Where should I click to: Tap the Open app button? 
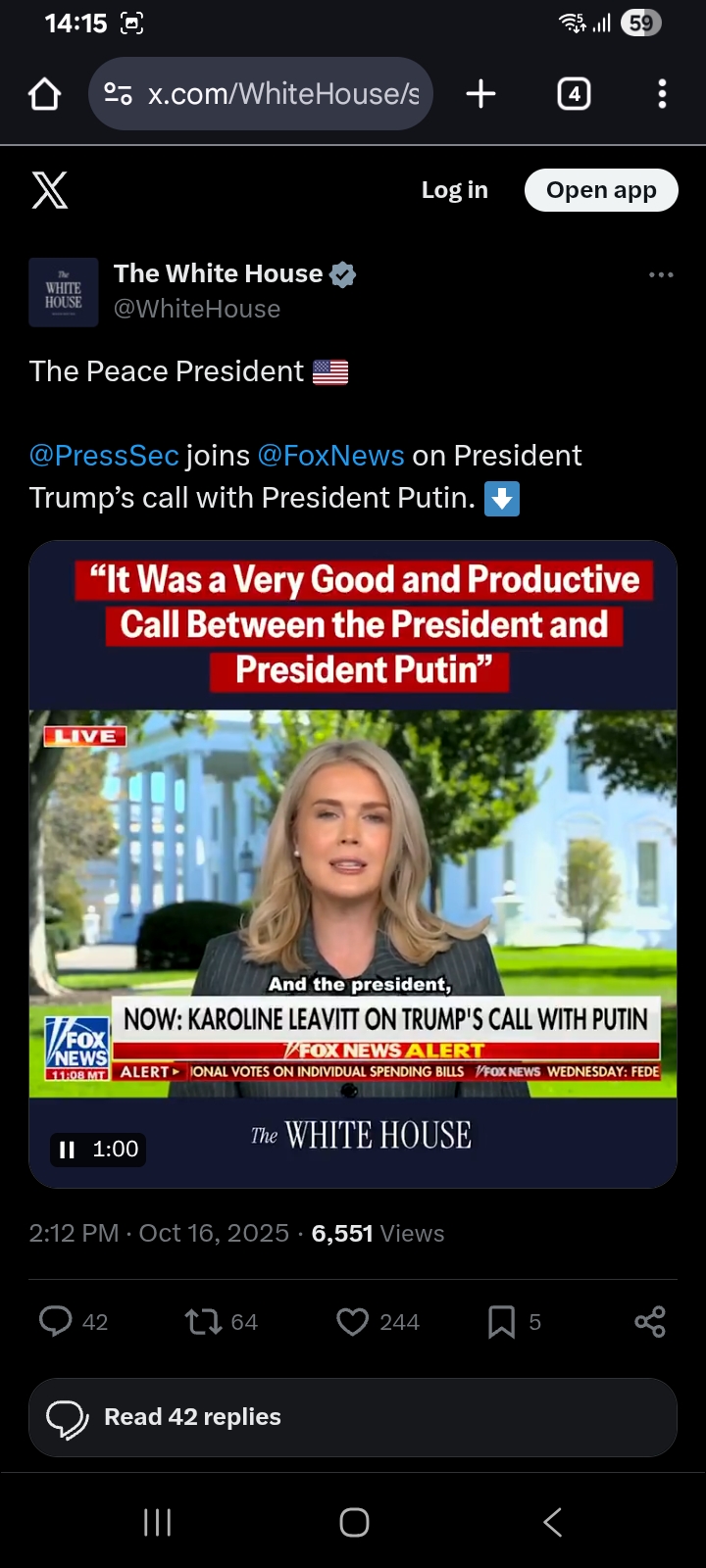(x=601, y=190)
